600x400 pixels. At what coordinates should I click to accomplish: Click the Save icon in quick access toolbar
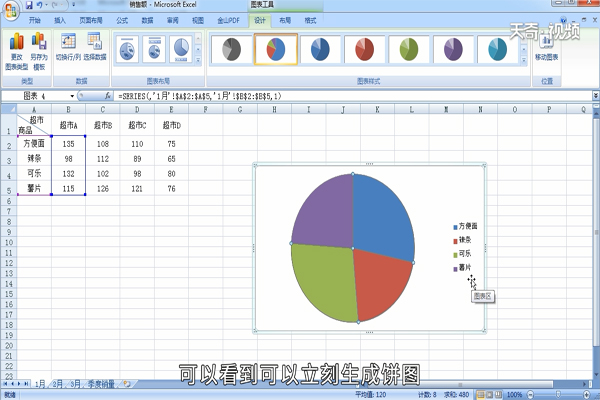tap(29, 5)
